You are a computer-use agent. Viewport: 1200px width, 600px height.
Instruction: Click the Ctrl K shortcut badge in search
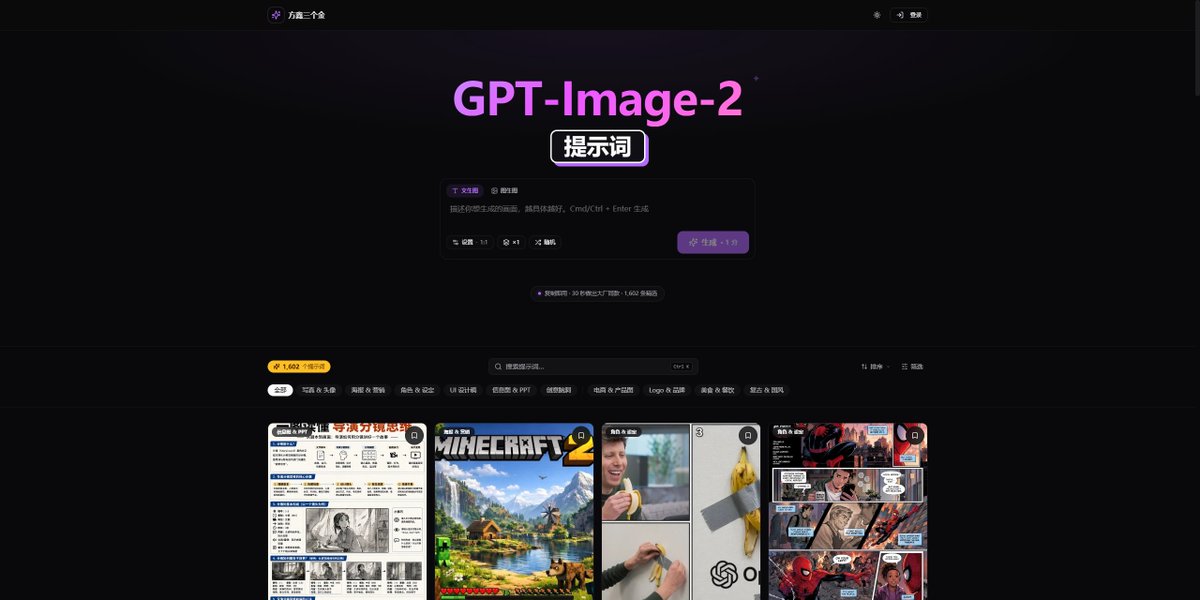point(680,367)
